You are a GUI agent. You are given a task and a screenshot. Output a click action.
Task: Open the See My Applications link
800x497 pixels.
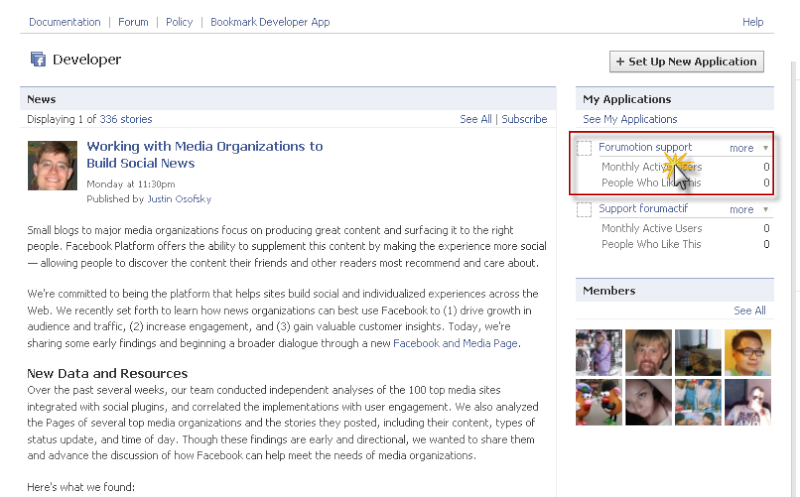coord(630,119)
